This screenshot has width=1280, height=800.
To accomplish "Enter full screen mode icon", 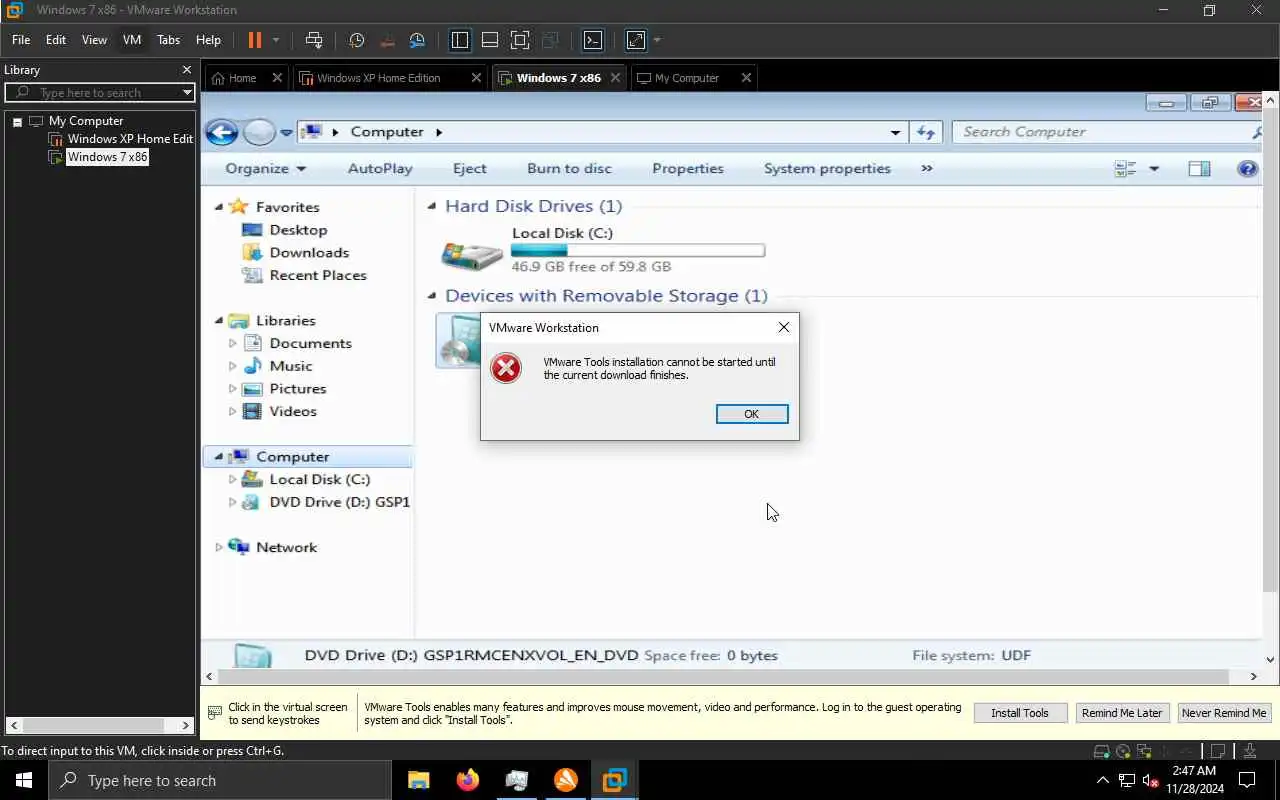I will (520, 40).
